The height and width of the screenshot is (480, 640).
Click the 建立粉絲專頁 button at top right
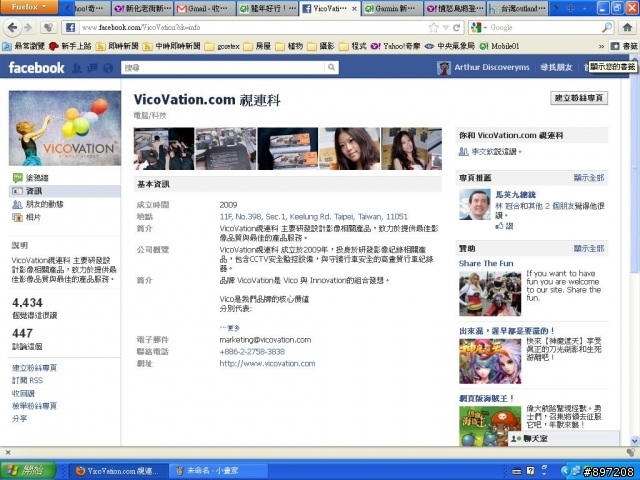coord(579,98)
